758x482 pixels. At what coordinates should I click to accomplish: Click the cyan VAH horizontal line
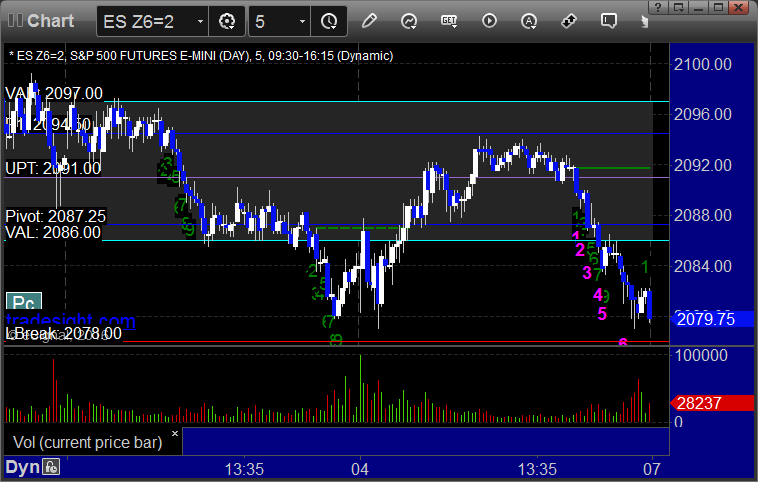point(387,102)
